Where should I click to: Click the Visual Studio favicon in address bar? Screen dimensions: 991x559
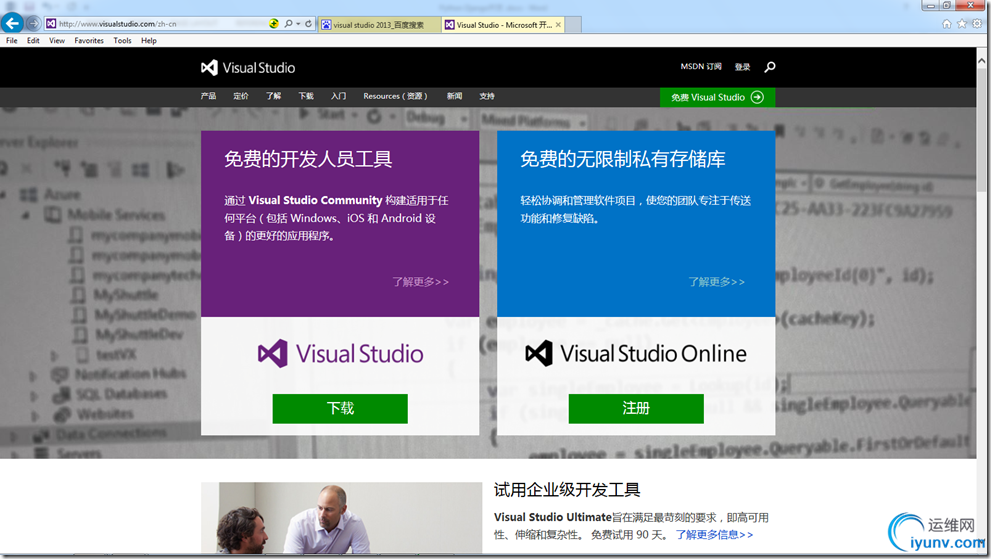51,24
